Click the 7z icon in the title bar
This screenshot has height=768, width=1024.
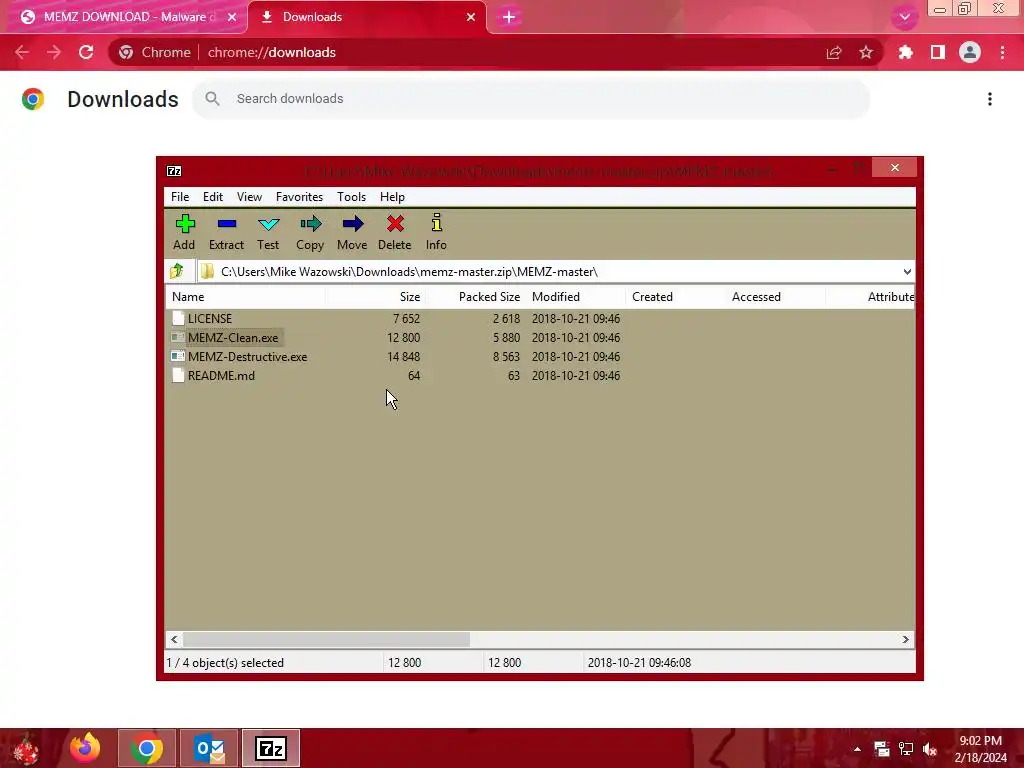(x=174, y=171)
